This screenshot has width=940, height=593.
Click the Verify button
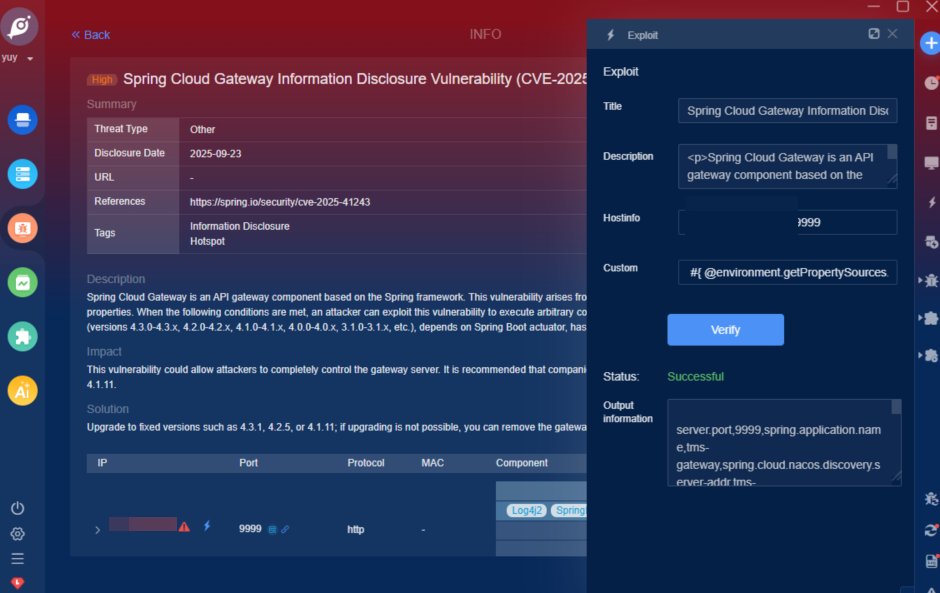[725, 330]
